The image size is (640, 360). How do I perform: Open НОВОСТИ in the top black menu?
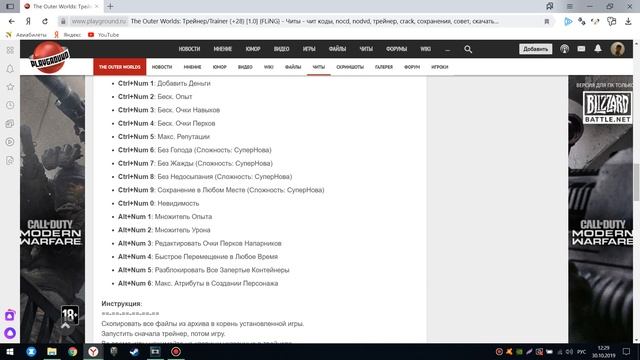[x=189, y=49]
